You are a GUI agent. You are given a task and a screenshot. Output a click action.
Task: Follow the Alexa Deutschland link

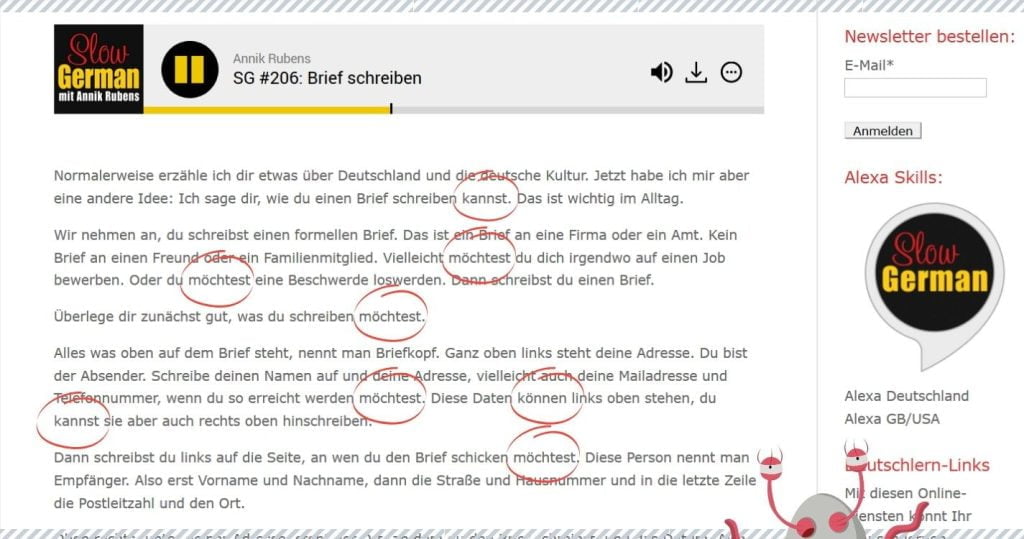pyautogui.click(x=906, y=396)
